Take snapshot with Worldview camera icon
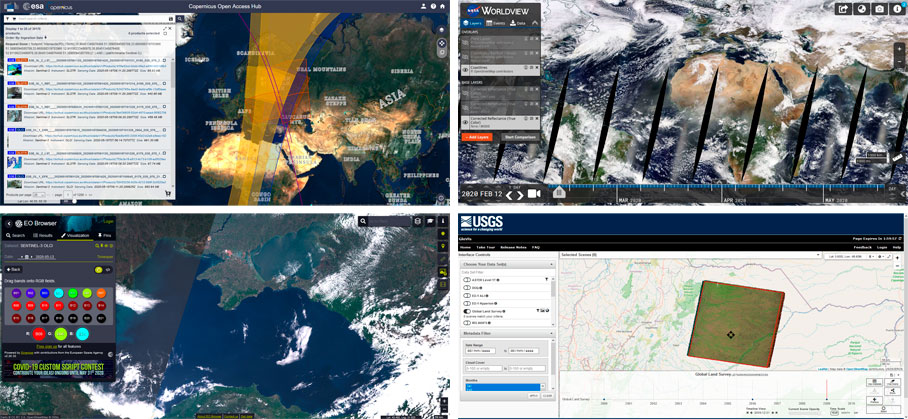Screen dimensions: 908x419 [x=880, y=9]
